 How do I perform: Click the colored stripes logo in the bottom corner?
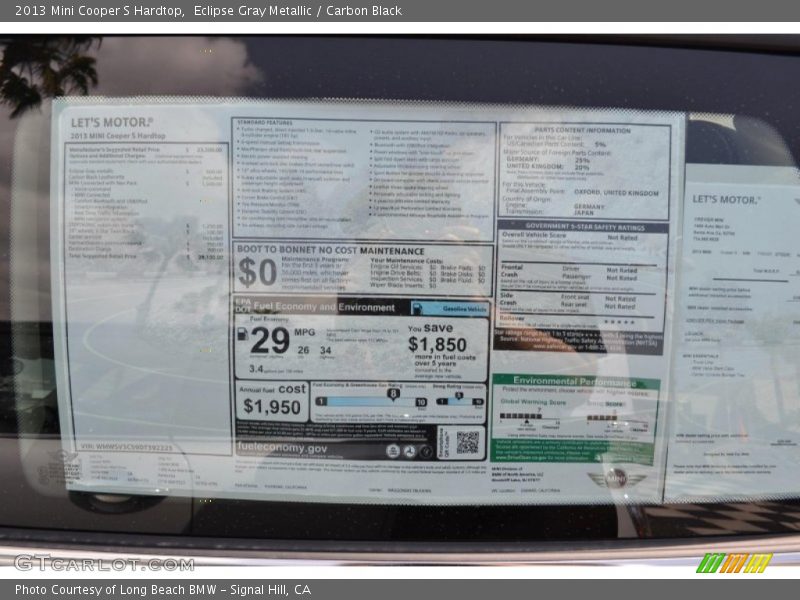tap(735, 563)
